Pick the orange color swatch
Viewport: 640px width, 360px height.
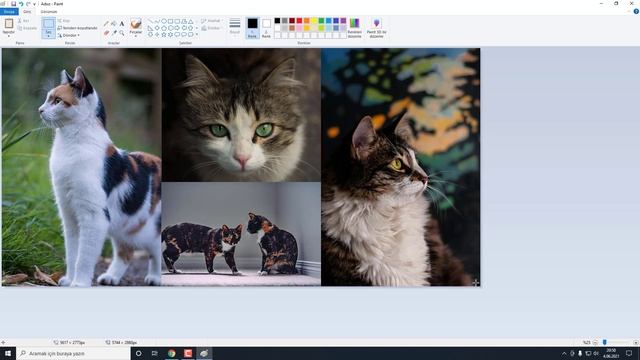click(307, 21)
